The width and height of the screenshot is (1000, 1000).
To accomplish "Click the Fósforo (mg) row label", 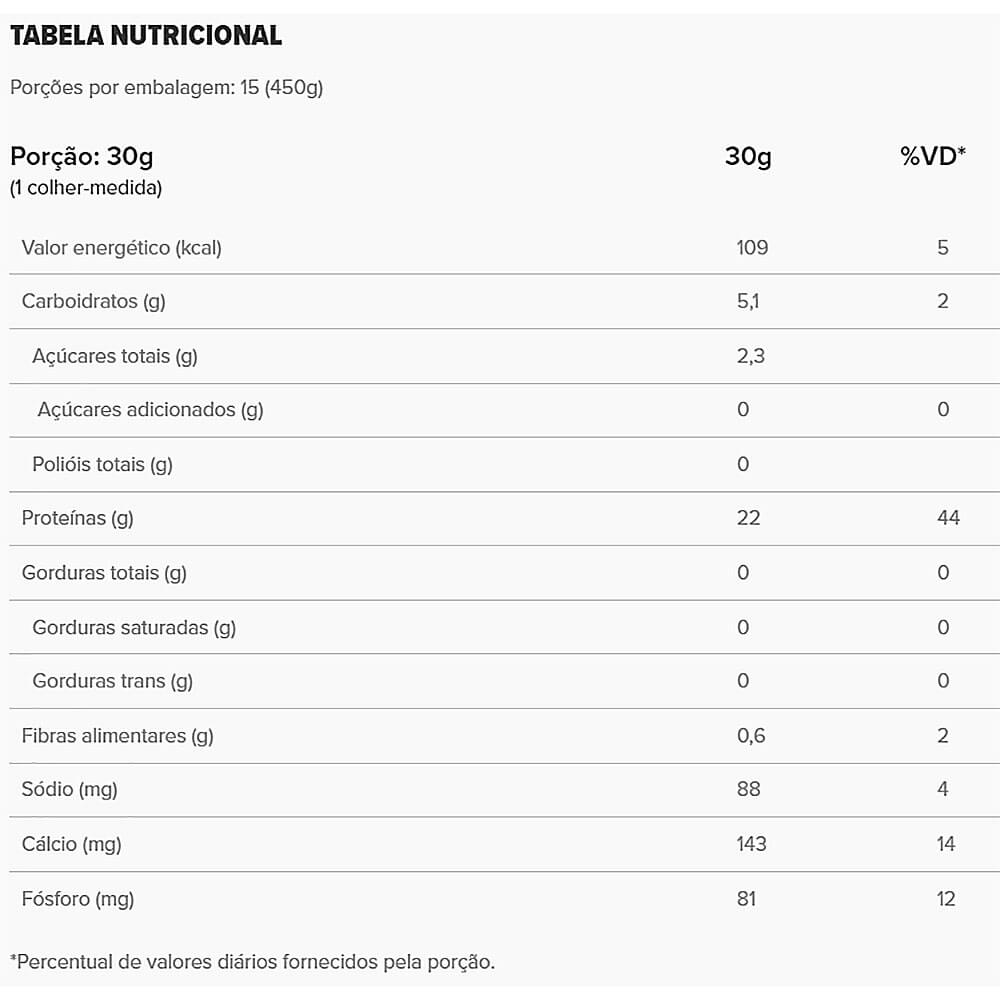I will [78, 899].
